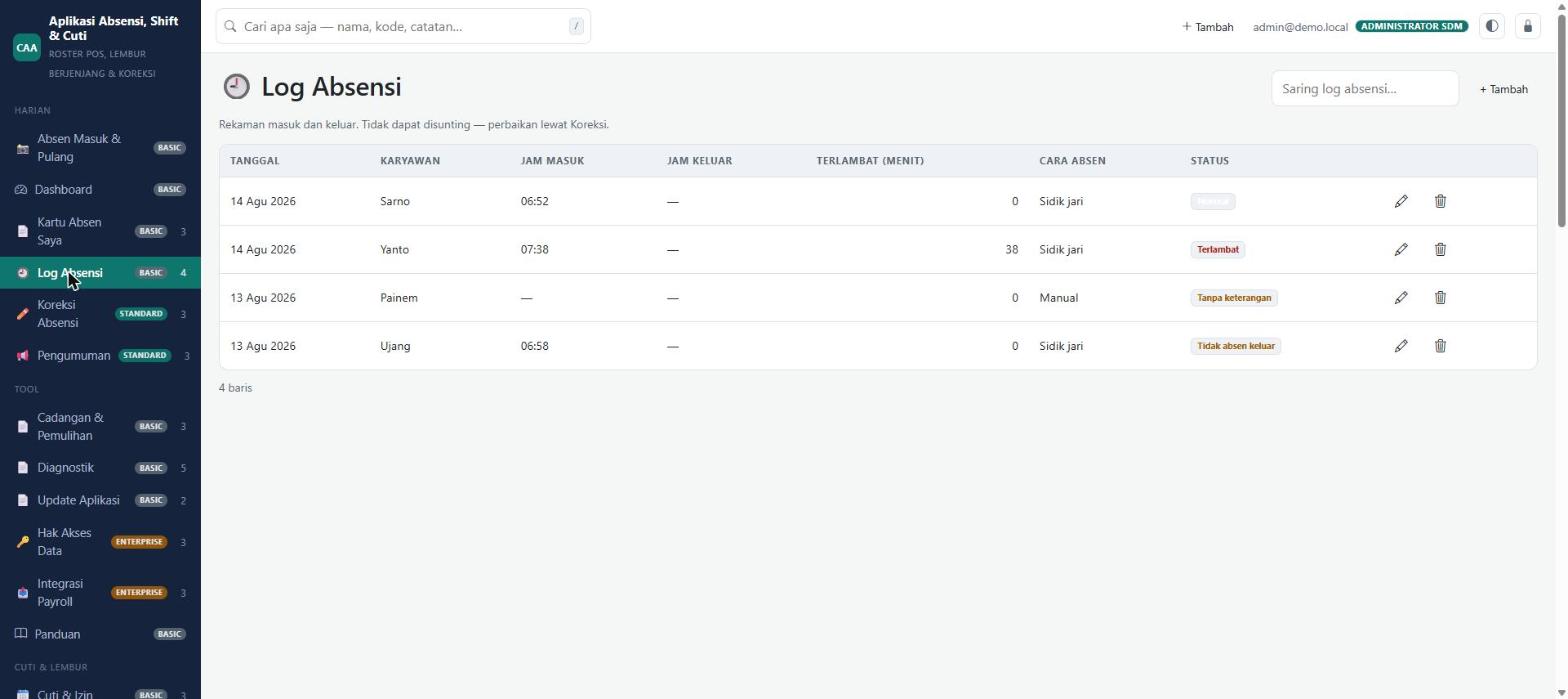Edit the Yanto attendance row
This screenshot has height=699, width=1568.
pyautogui.click(x=1401, y=249)
